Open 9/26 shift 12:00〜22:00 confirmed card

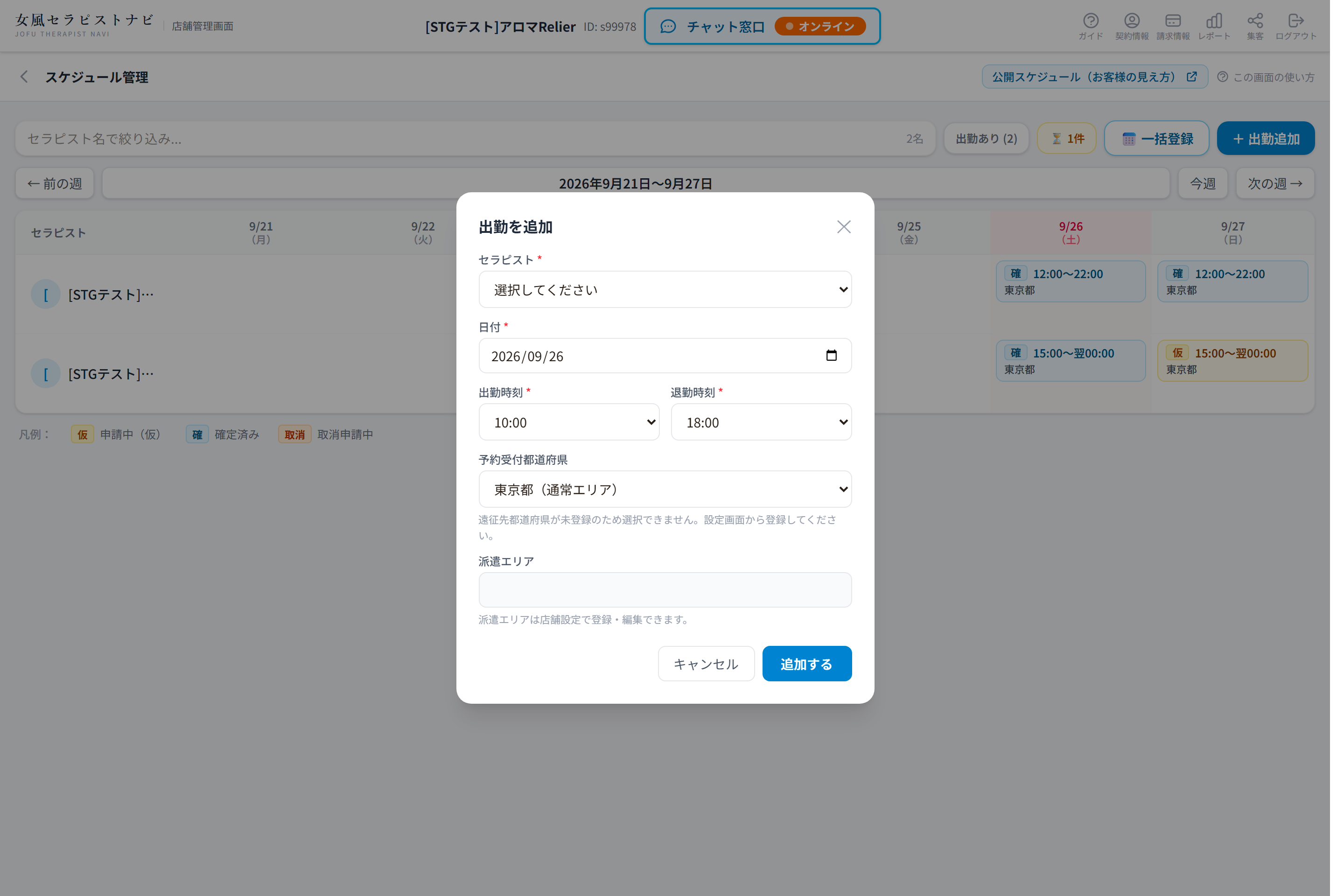[x=1070, y=281]
